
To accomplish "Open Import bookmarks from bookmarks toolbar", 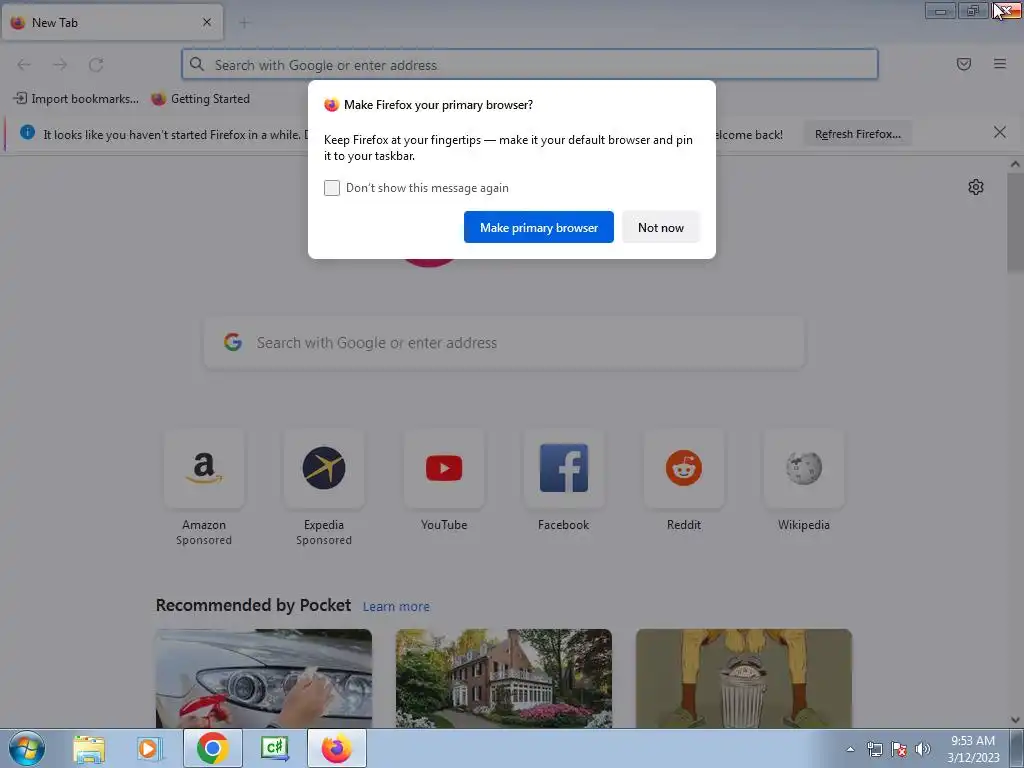I will (76, 99).
